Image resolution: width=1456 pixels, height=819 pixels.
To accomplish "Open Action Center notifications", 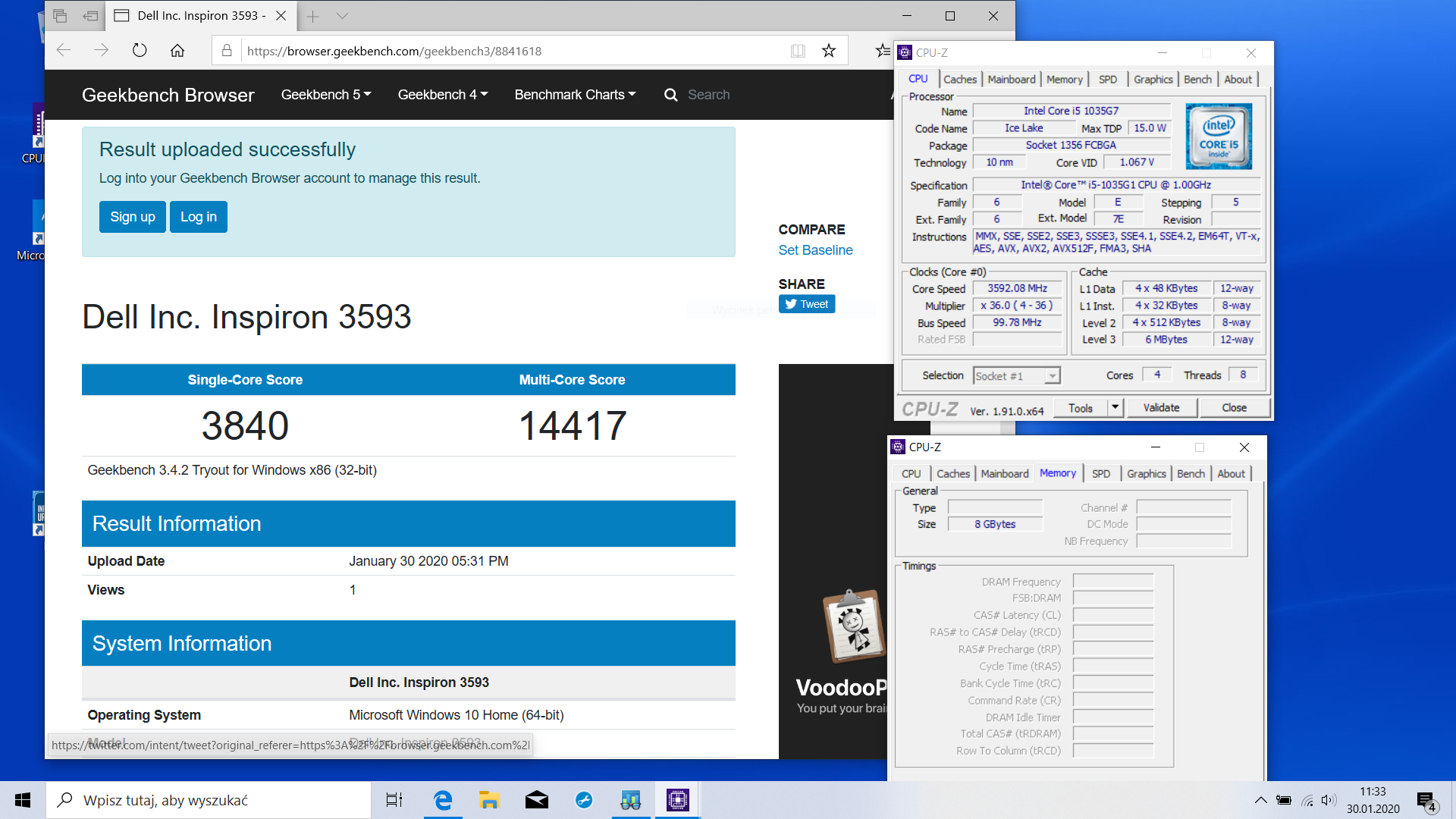I will (x=1426, y=801).
